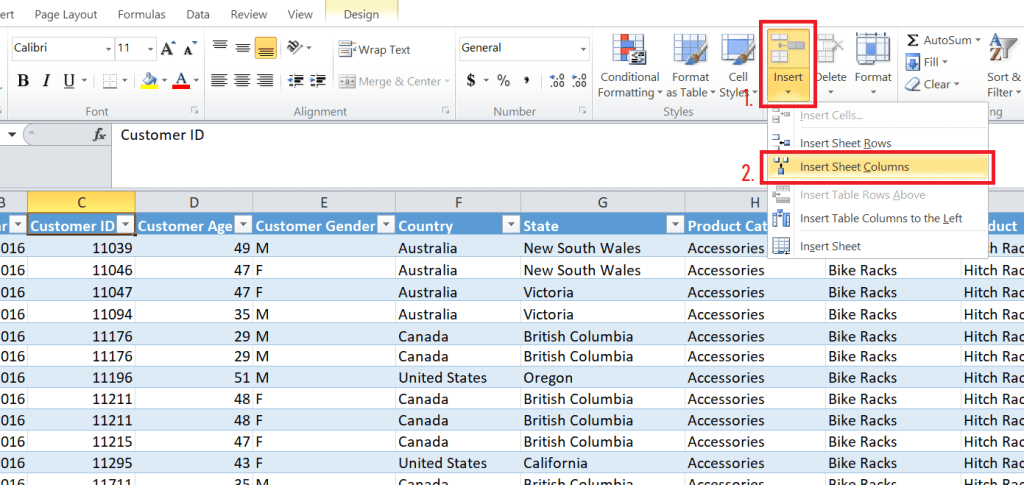Choose Insert Sheet Columns from menu
The image size is (1024, 485).
pos(854,167)
